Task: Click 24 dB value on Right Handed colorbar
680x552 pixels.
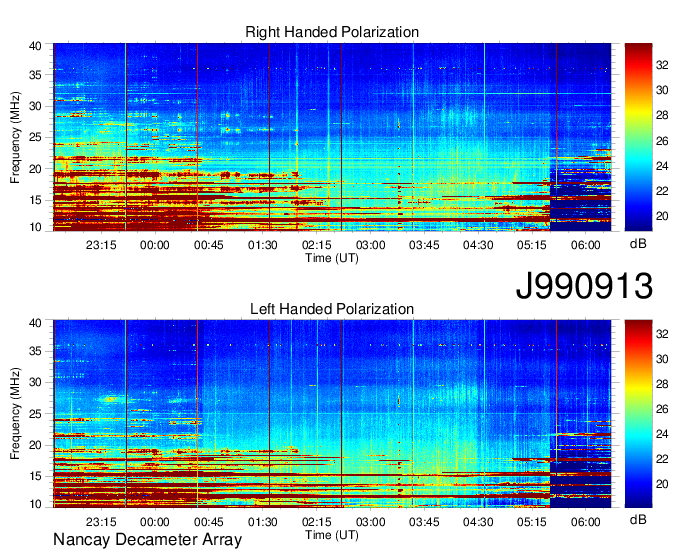Action: click(x=662, y=166)
